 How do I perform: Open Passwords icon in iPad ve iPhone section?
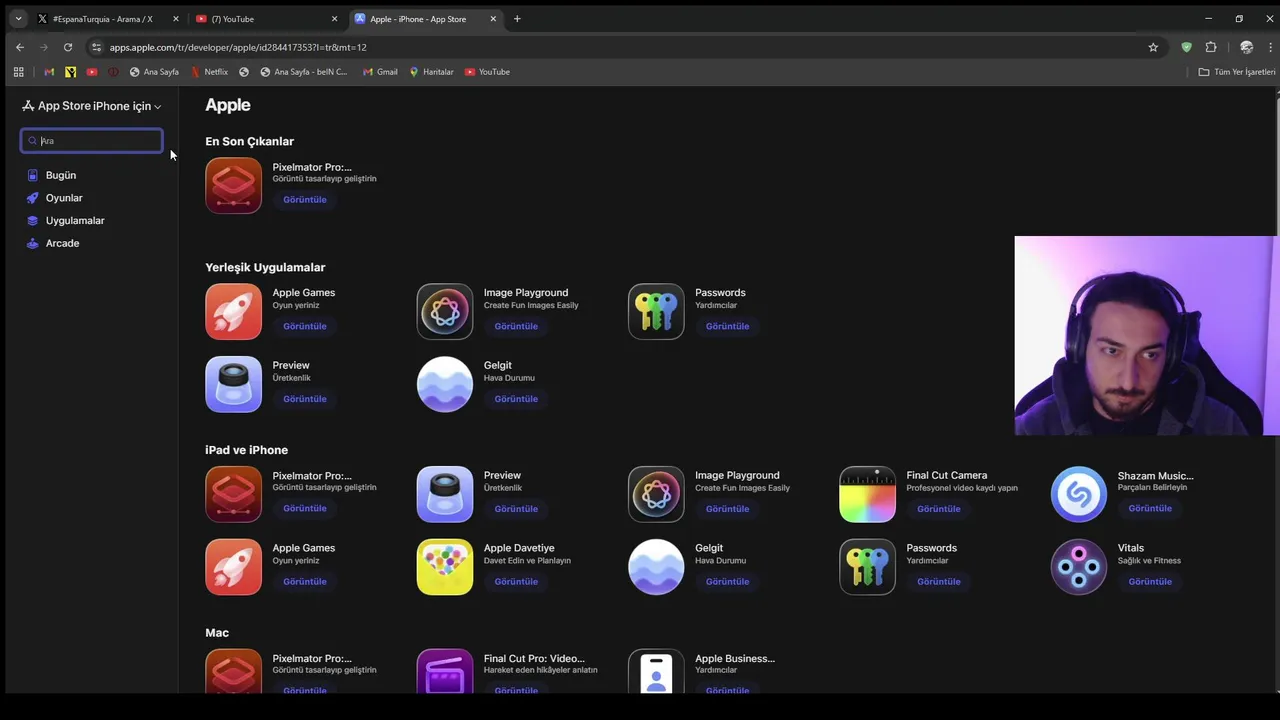(867, 567)
